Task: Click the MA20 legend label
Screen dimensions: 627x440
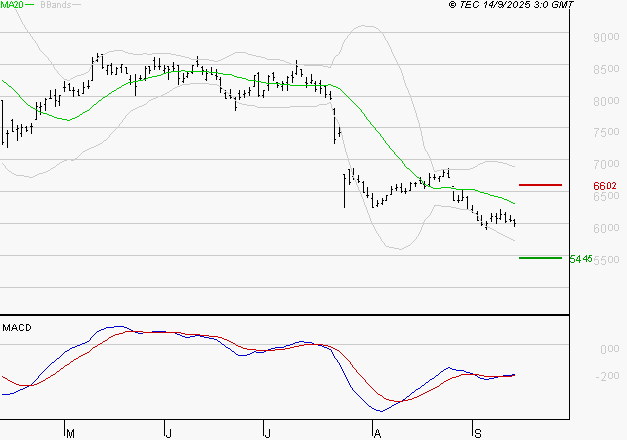Action: (12, 5)
